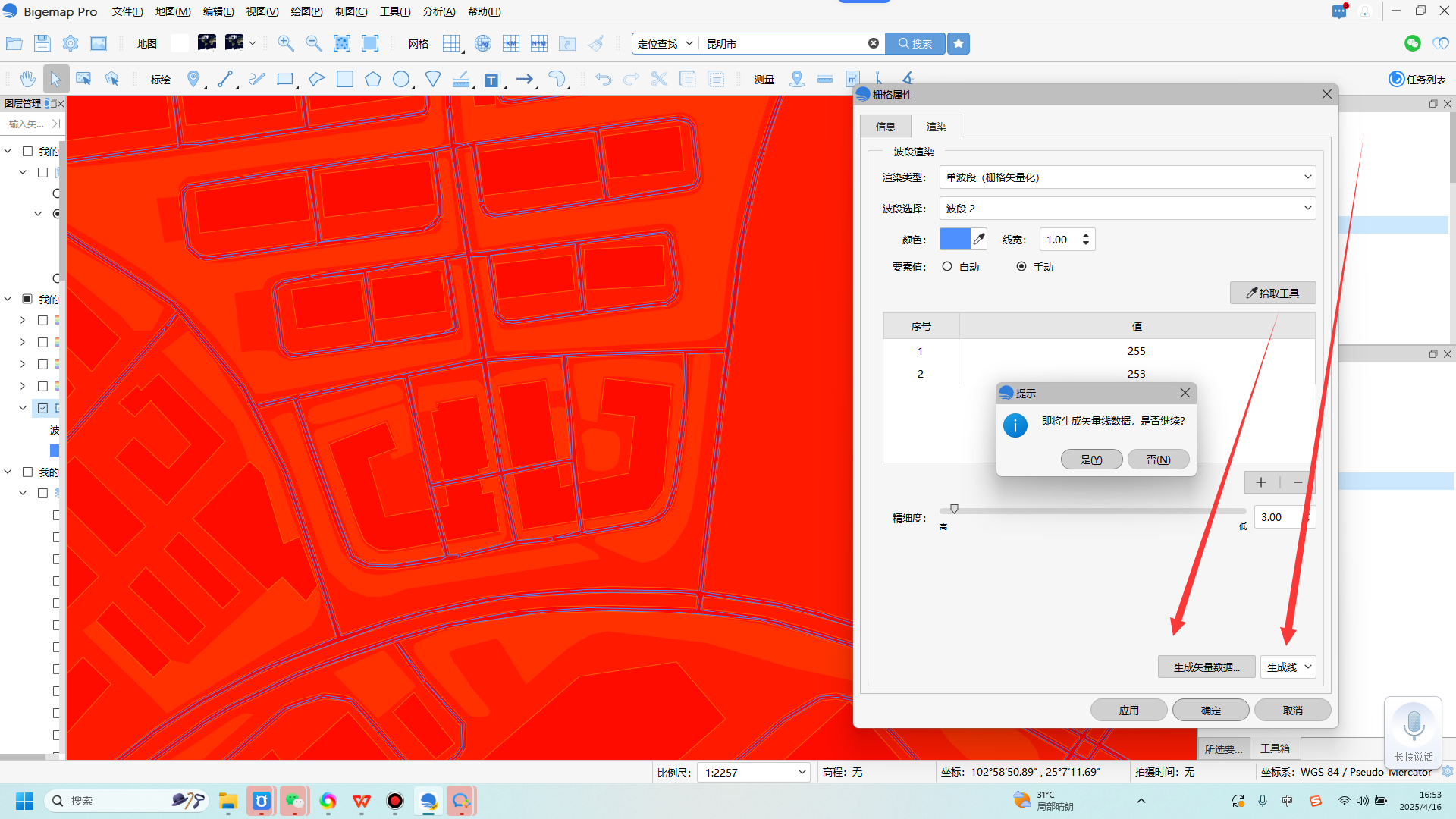Open the 分析(A) menu
Image resolution: width=1456 pixels, height=819 pixels.
439,11
